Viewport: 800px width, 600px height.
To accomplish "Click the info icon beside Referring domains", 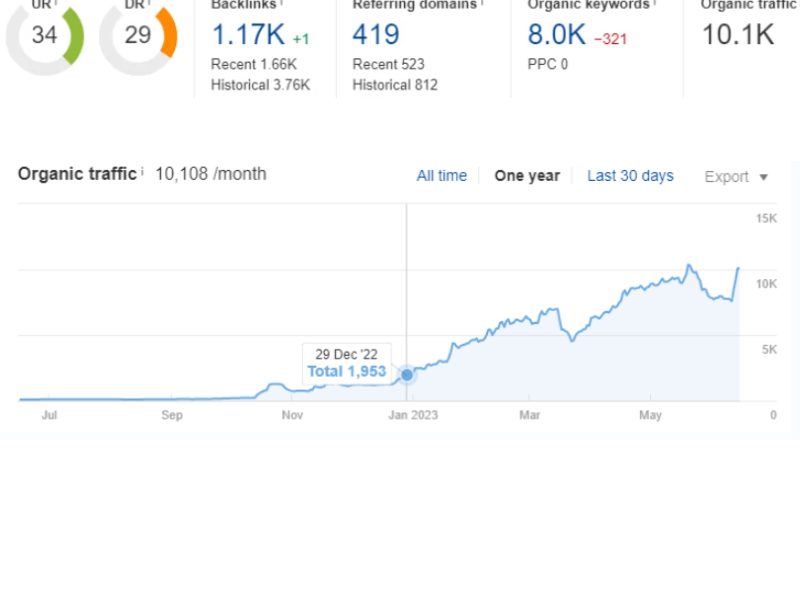I will pyautogui.click(x=481, y=4).
